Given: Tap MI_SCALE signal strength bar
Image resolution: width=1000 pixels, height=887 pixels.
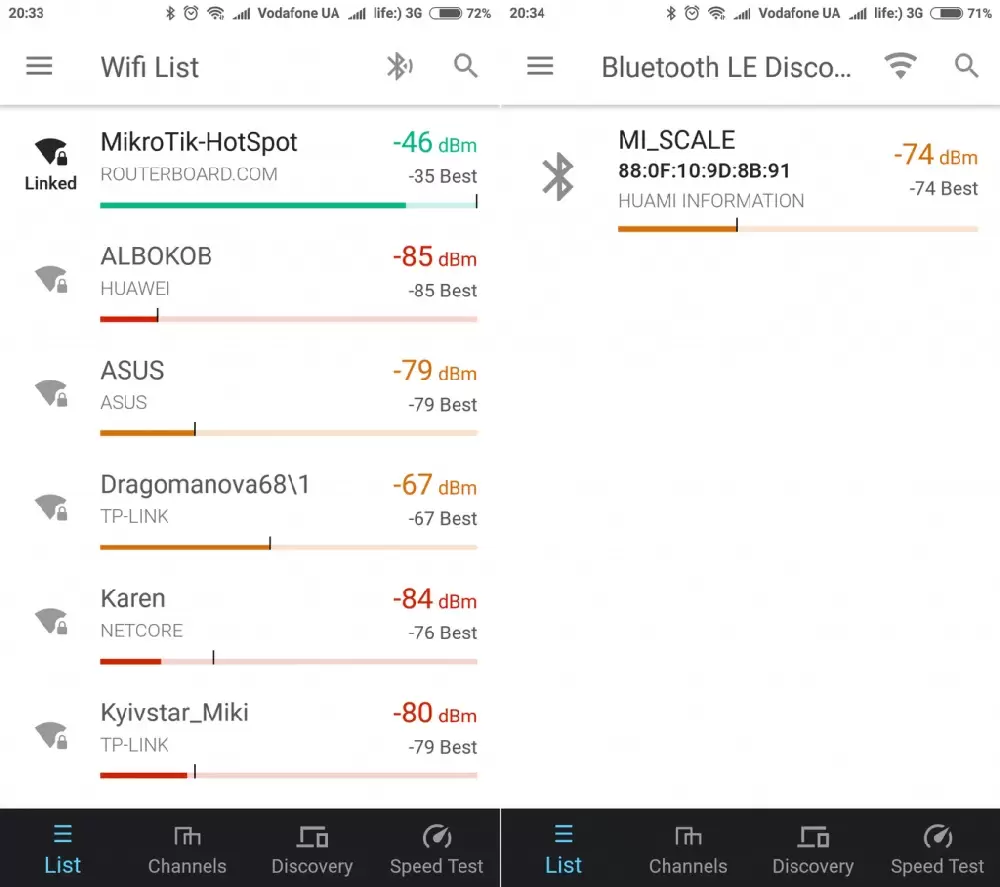Looking at the screenshot, I should click(x=798, y=228).
